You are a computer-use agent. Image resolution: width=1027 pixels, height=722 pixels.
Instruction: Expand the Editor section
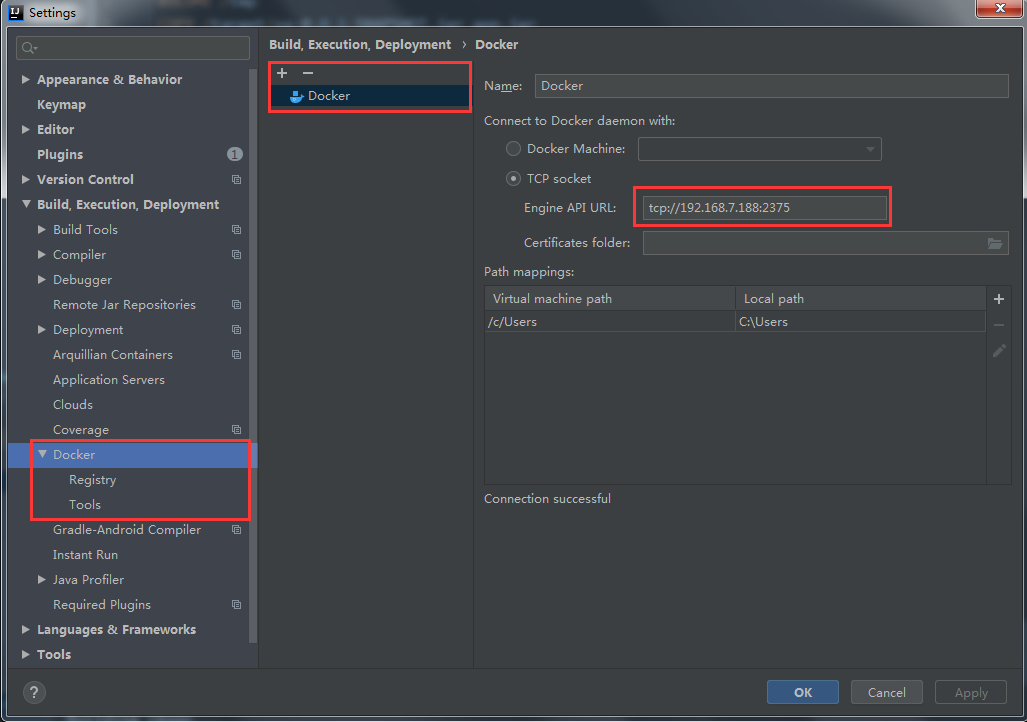[x=26, y=129]
